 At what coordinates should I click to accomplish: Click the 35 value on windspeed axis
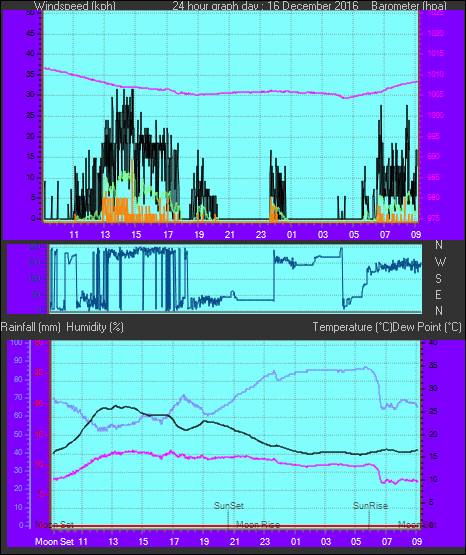31,74
